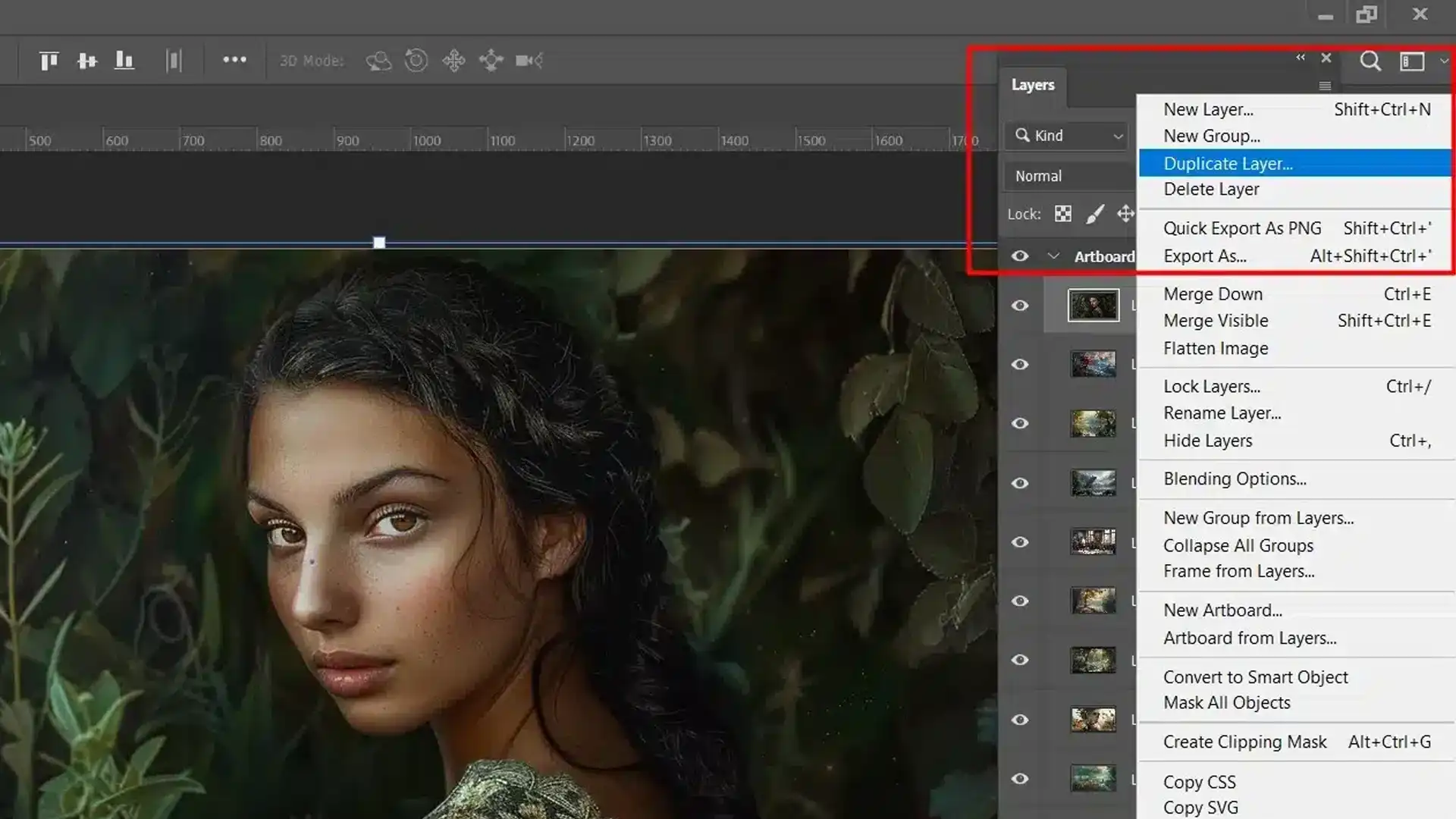This screenshot has height=819, width=1456.
Task: Choose New Layer... from menu
Action: tap(1297, 109)
